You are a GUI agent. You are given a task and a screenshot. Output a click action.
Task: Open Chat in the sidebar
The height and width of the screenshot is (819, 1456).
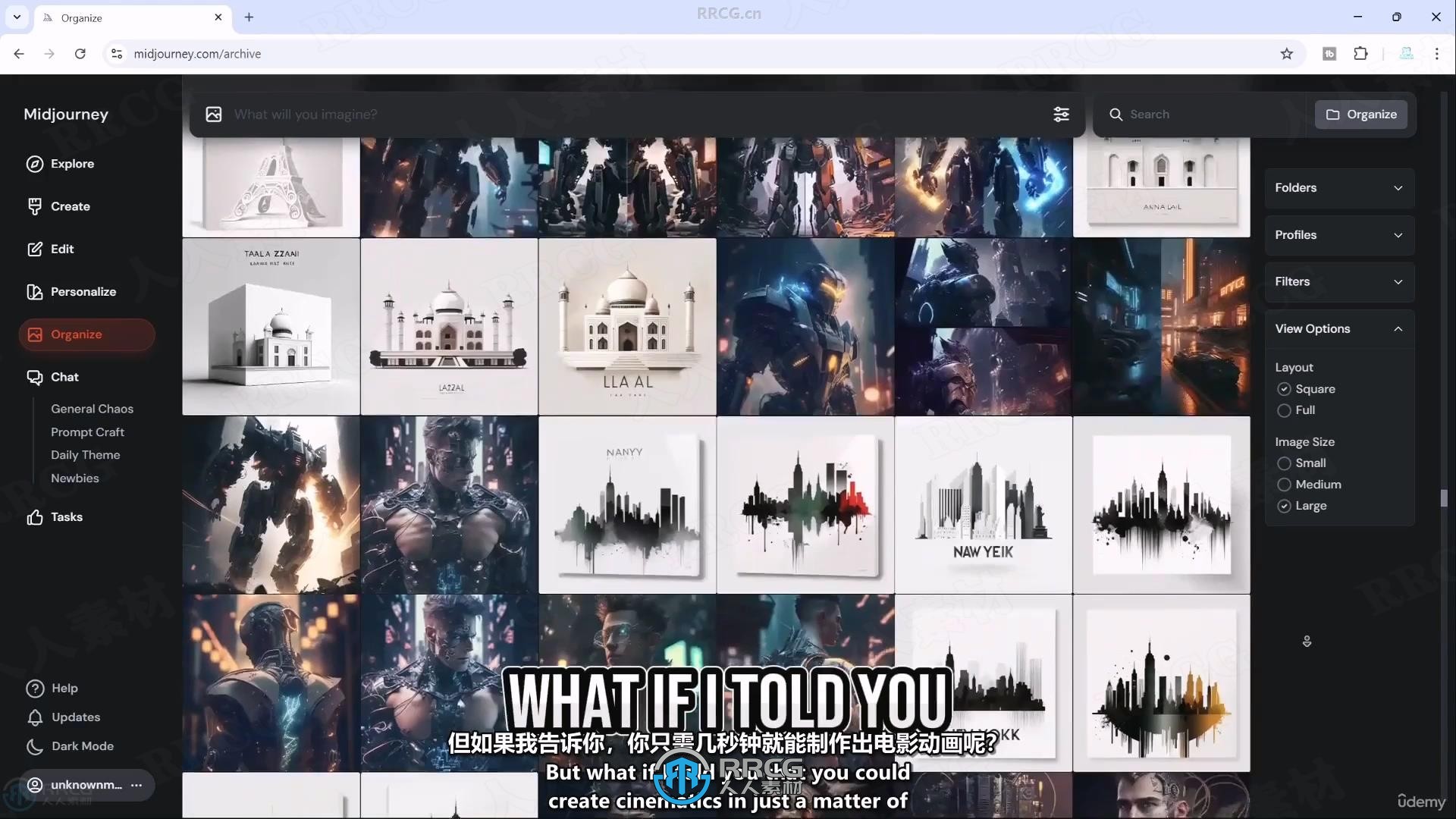[x=53, y=377]
